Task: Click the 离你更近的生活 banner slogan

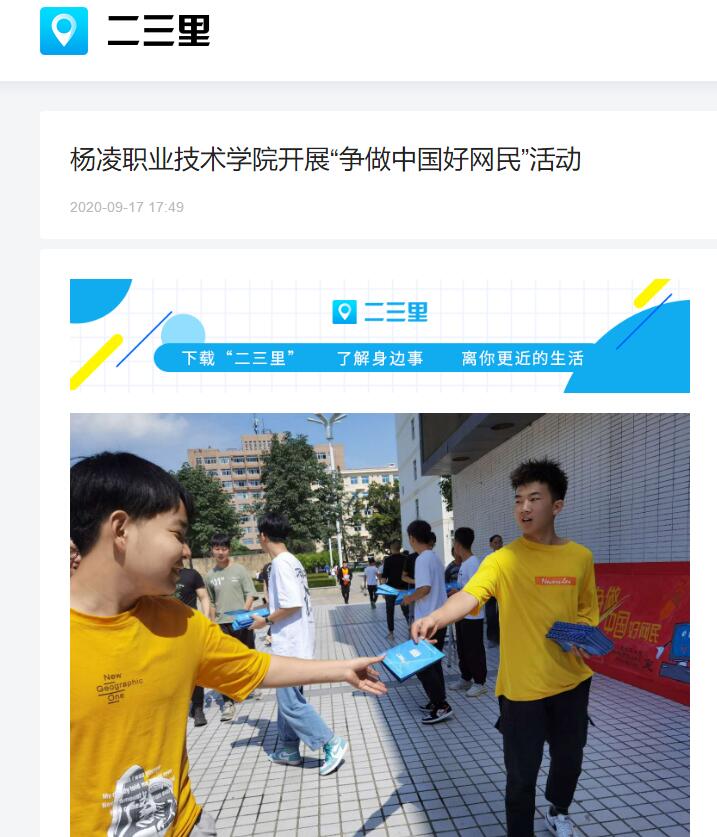Action: tap(522, 358)
